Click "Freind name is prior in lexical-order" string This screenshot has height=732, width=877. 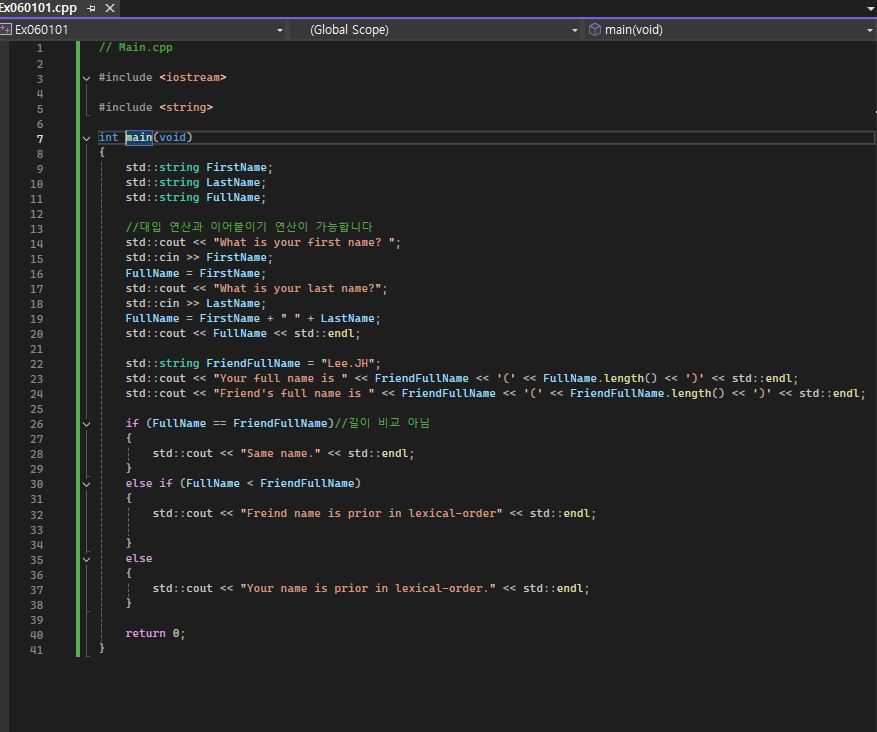[x=371, y=513]
